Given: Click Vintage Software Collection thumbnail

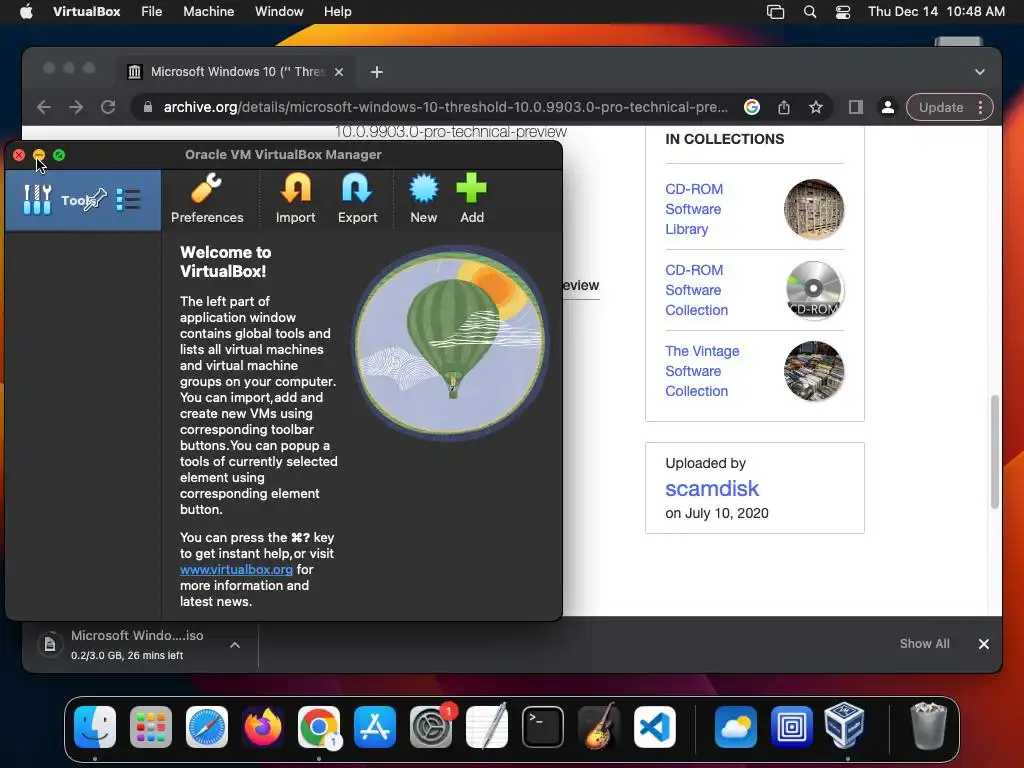Looking at the screenshot, I should tap(814, 371).
